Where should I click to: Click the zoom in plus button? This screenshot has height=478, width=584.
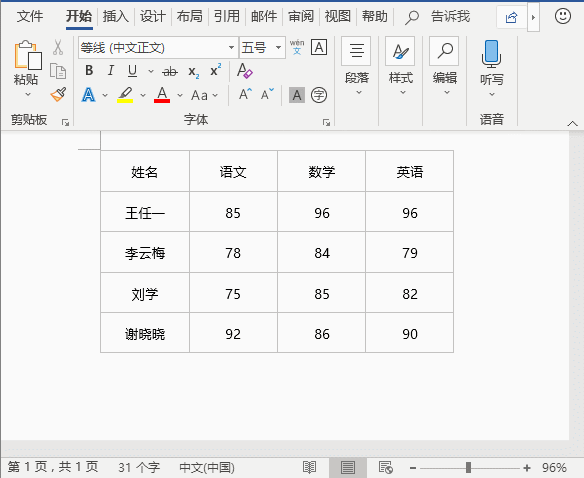[x=527, y=468]
